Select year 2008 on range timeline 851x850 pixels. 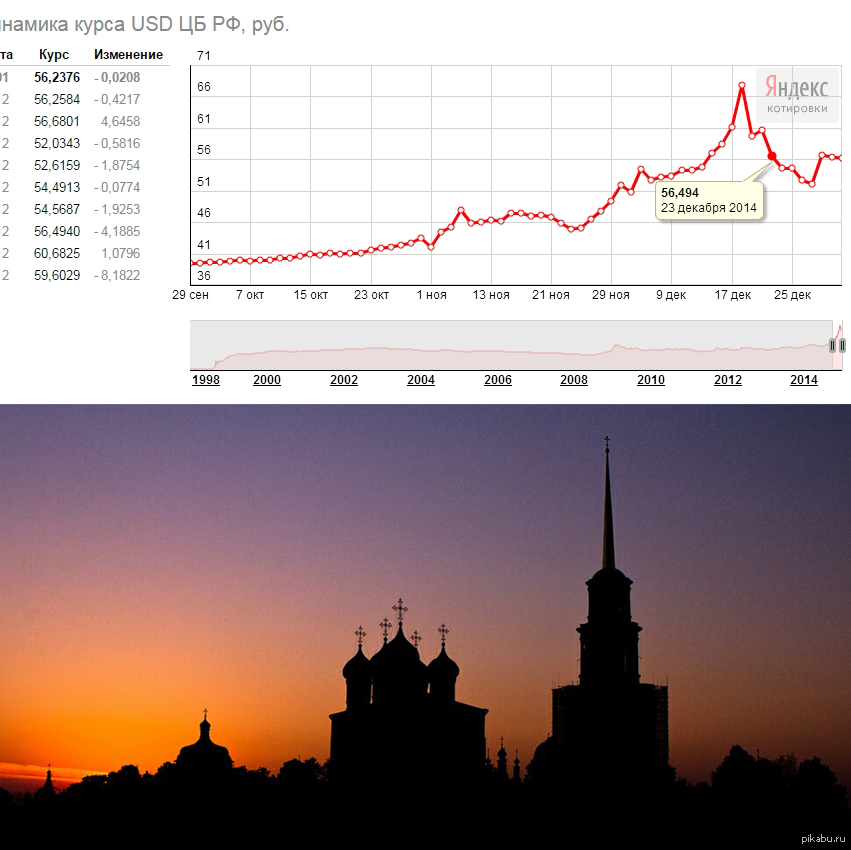click(x=574, y=380)
